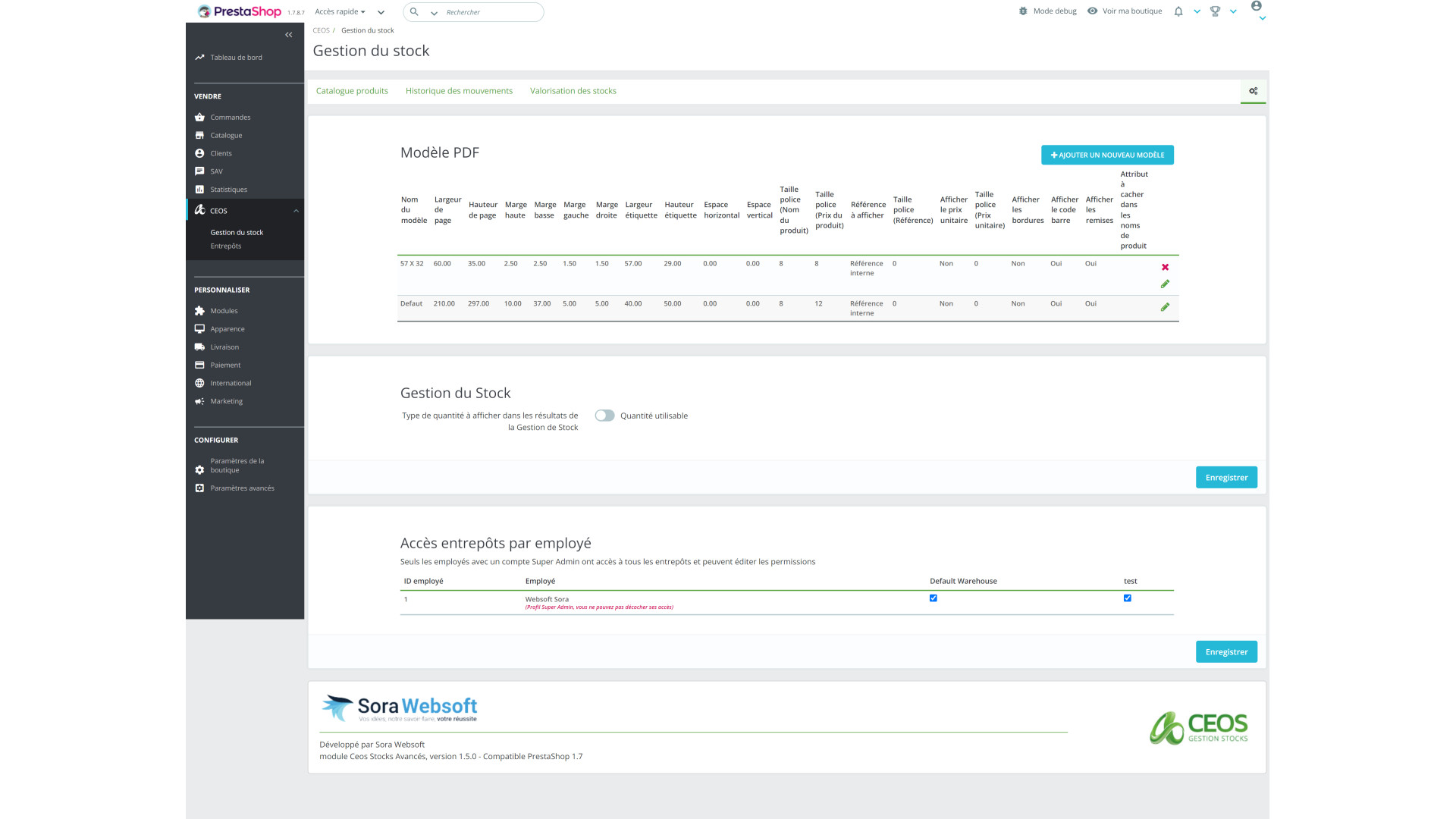The height and width of the screenshot is (819, 1456).
Task: Open the settings gears tab icon
Action: point(1253,91)
